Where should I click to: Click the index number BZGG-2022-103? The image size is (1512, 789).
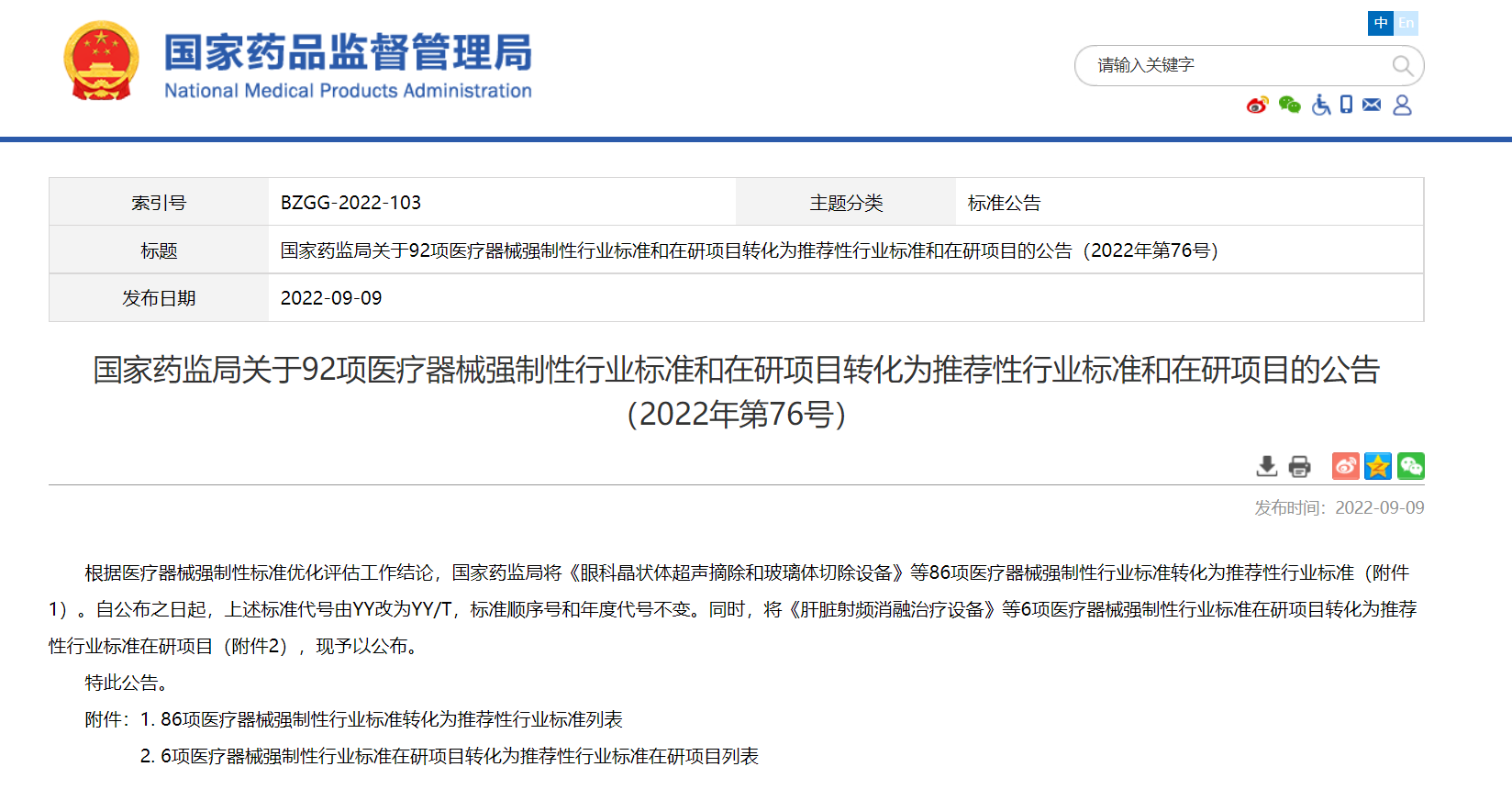click(x=350, y=203)
